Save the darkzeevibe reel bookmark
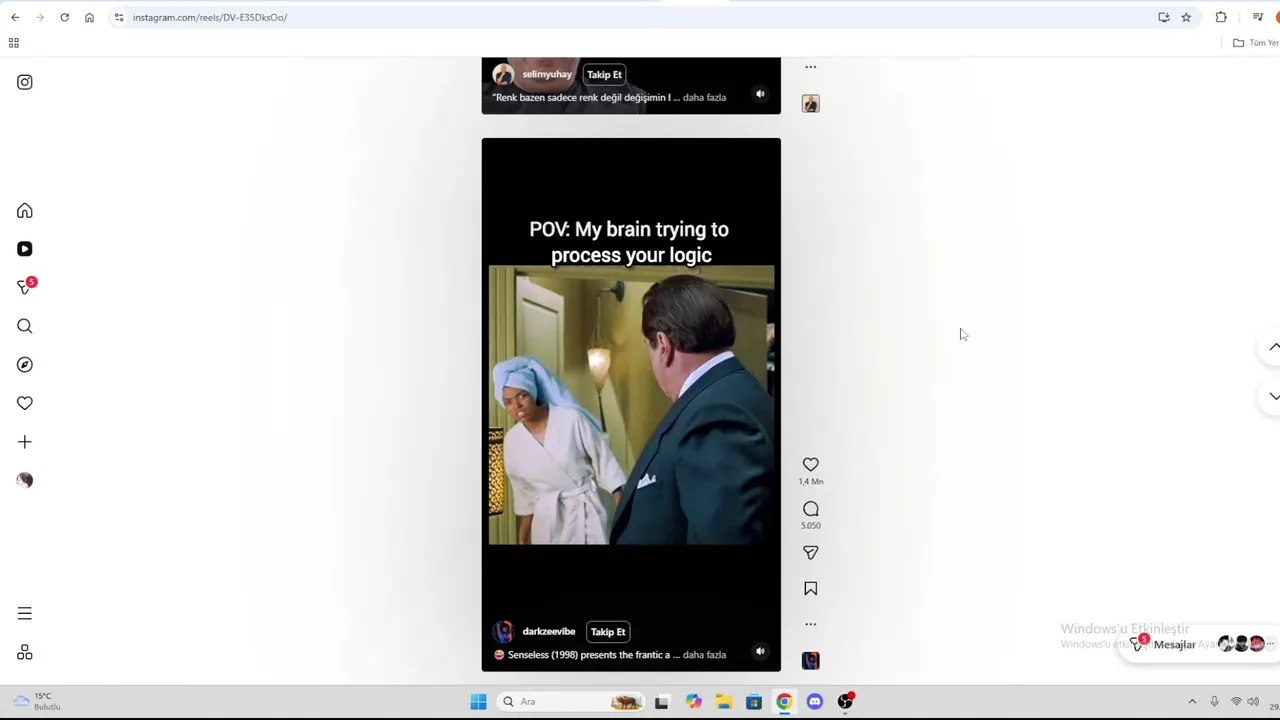This screenshot has width=1280, height=720. click(x=811, y=589)
